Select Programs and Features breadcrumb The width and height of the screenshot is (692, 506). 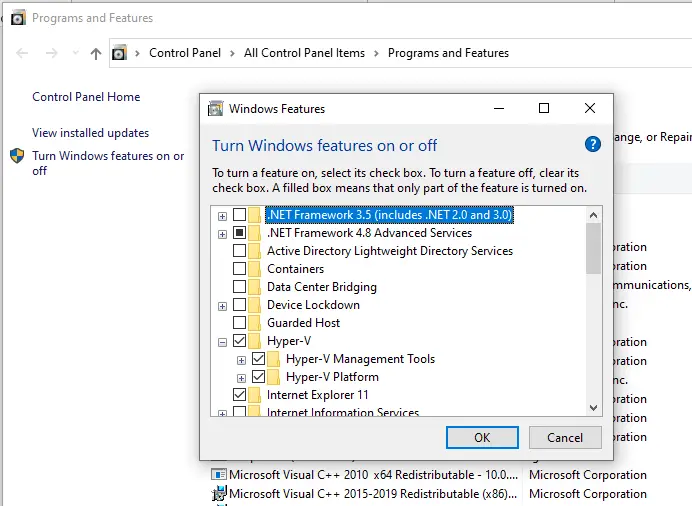(x=448, y=53)
